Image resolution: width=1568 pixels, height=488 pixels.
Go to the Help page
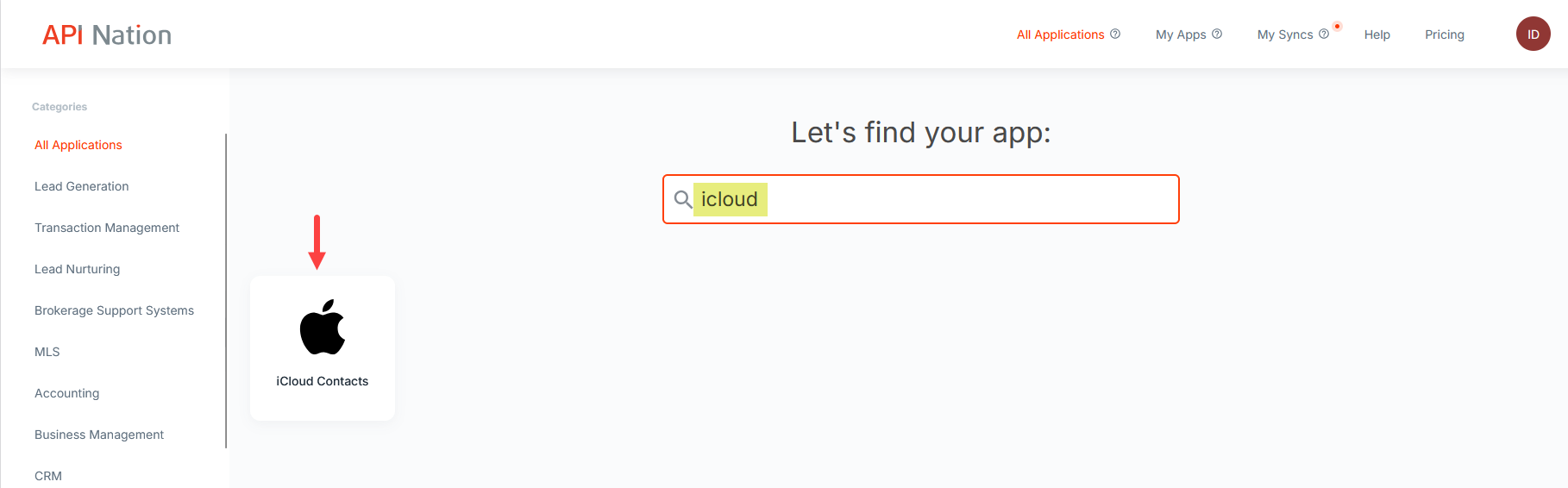1377,34
